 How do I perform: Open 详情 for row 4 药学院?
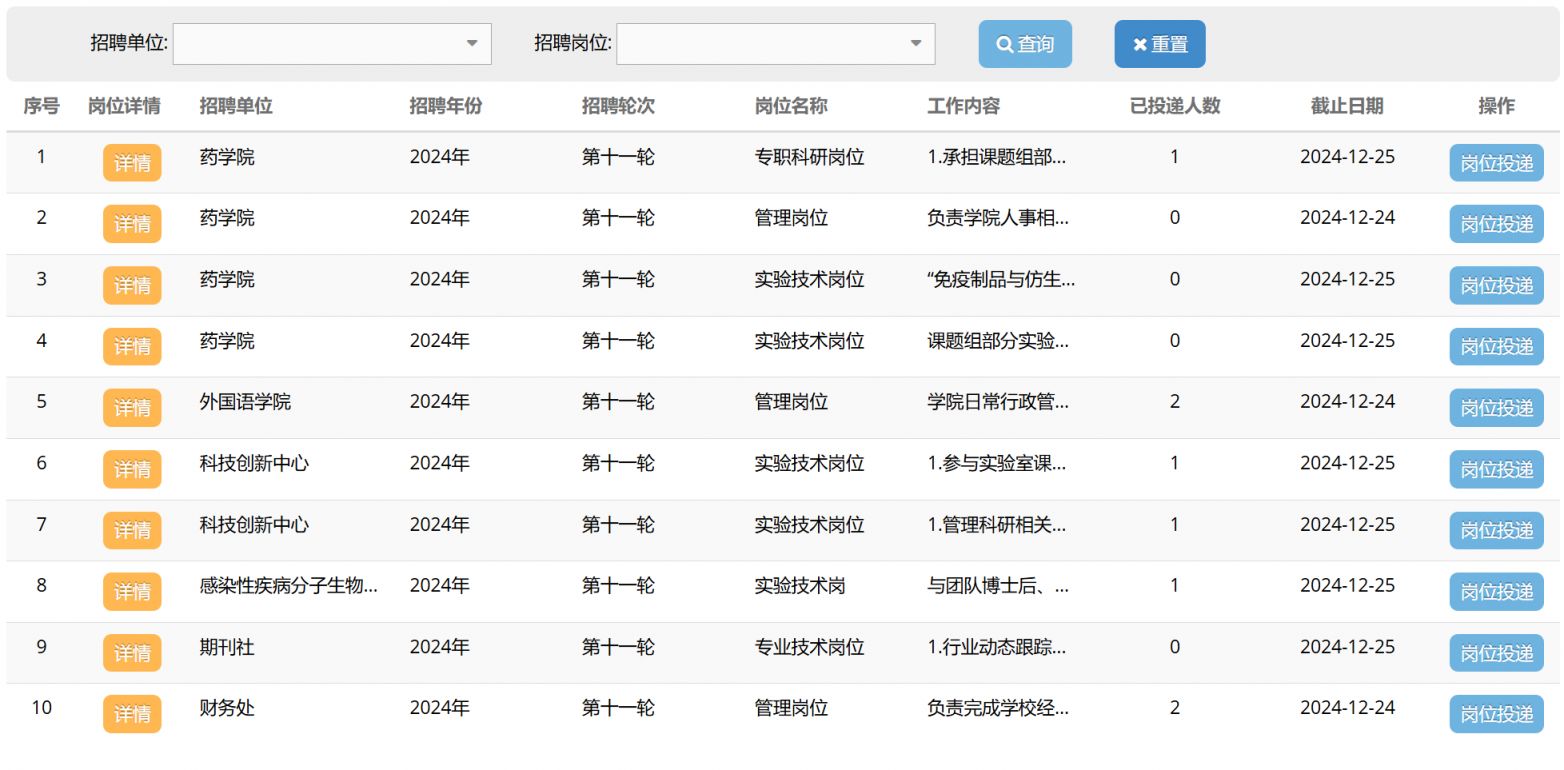coord(132,347)
